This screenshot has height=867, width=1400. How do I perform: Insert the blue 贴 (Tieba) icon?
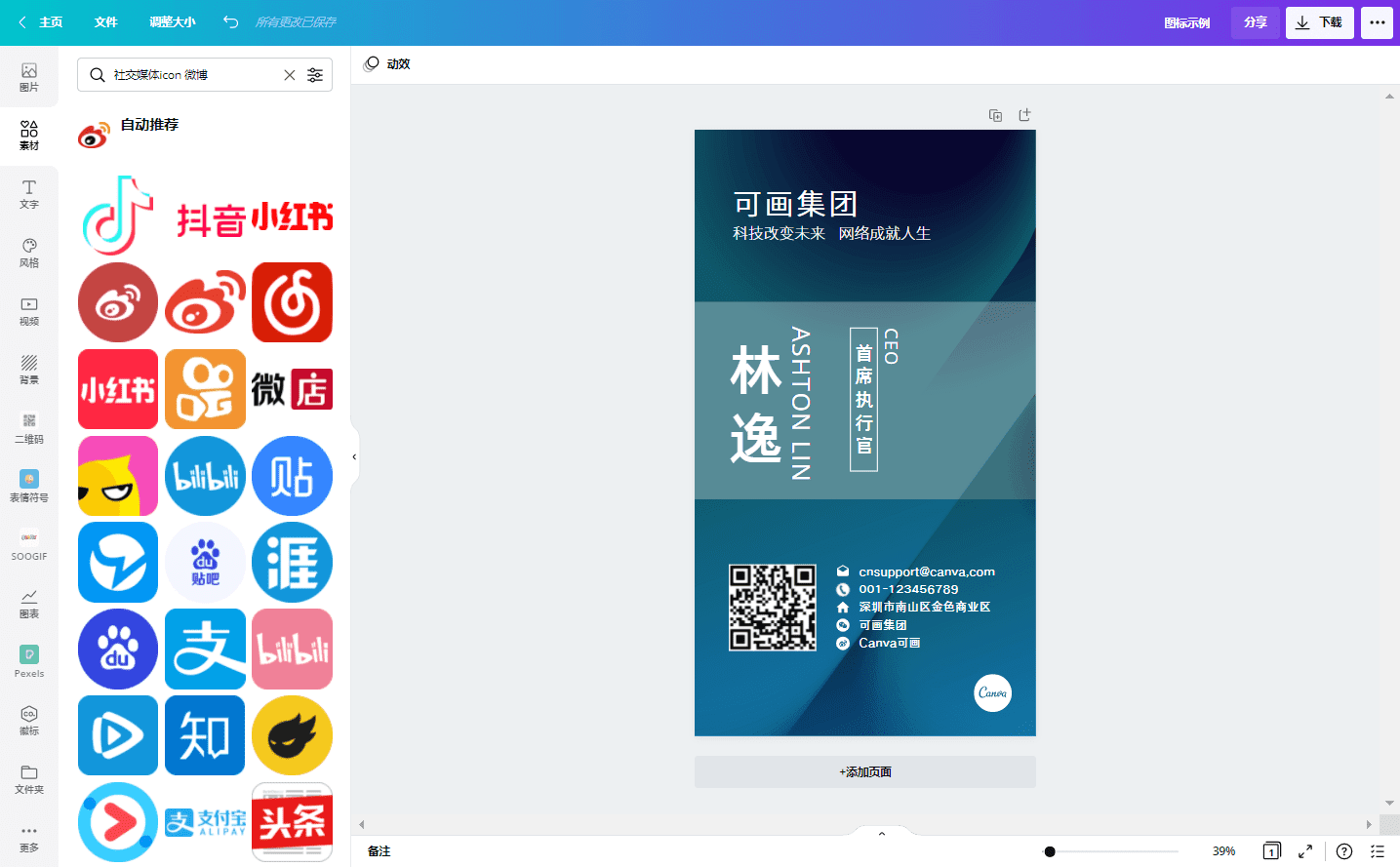point(293,476)
